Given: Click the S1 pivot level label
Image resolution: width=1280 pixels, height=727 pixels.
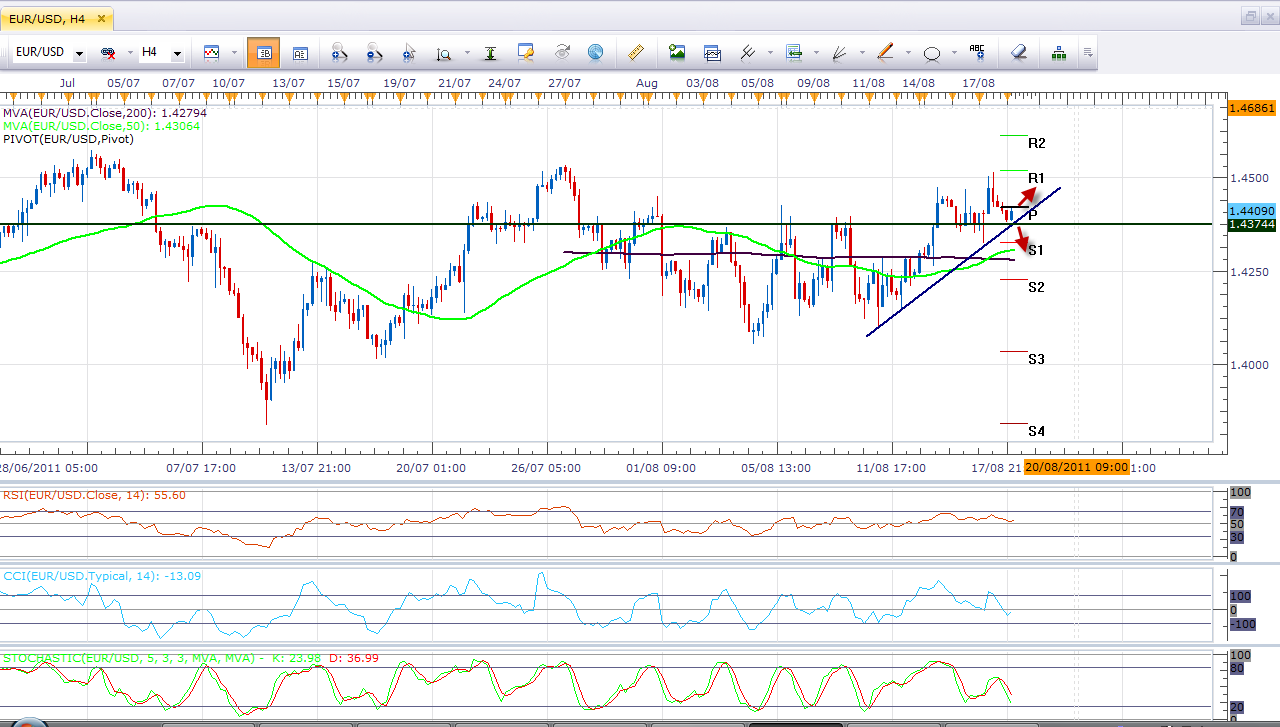Looking at the screenshot, I should 1037,250.
